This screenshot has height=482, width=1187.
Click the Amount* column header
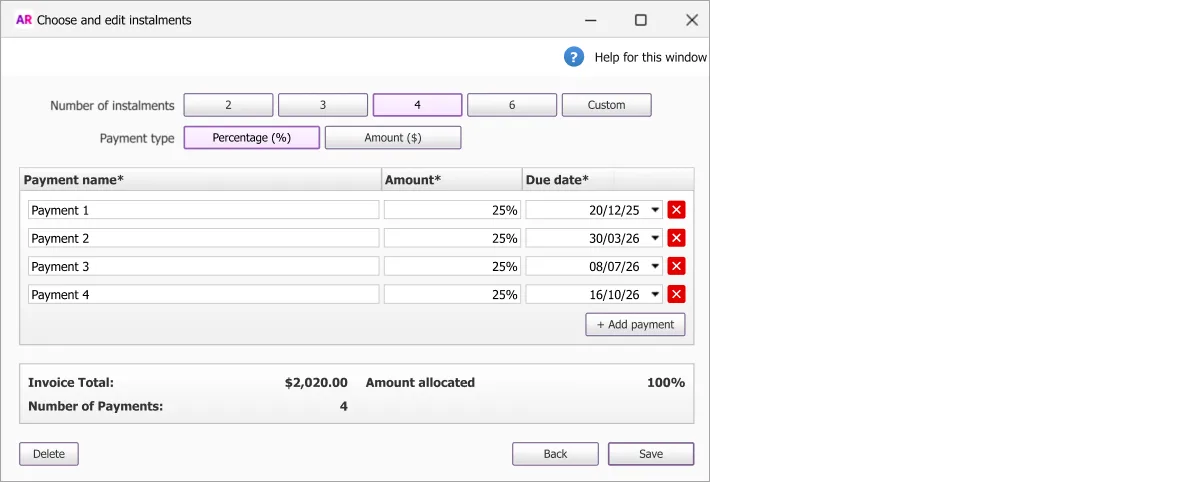452,179
